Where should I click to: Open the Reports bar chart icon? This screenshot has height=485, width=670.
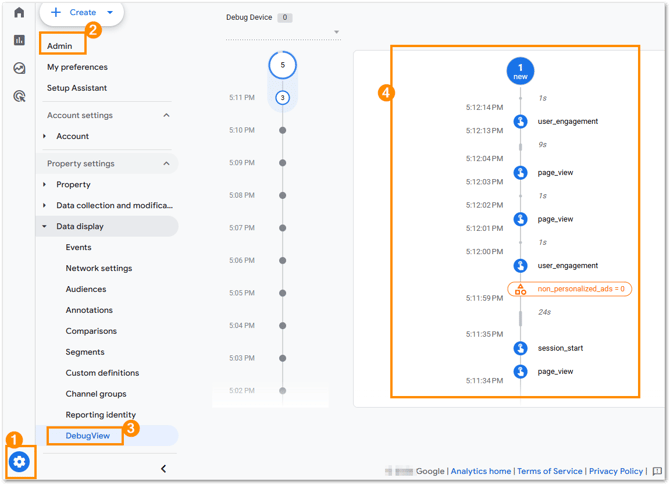click(19, 40)
